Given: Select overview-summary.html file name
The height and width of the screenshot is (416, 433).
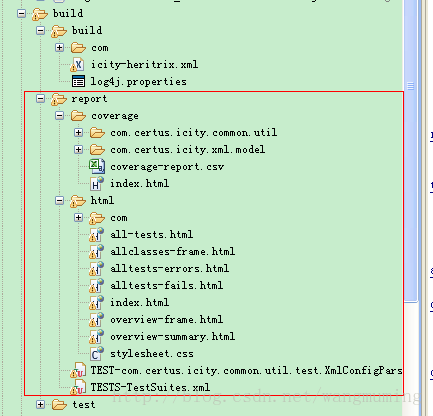Looking at the screenshot, I should 172,336.
